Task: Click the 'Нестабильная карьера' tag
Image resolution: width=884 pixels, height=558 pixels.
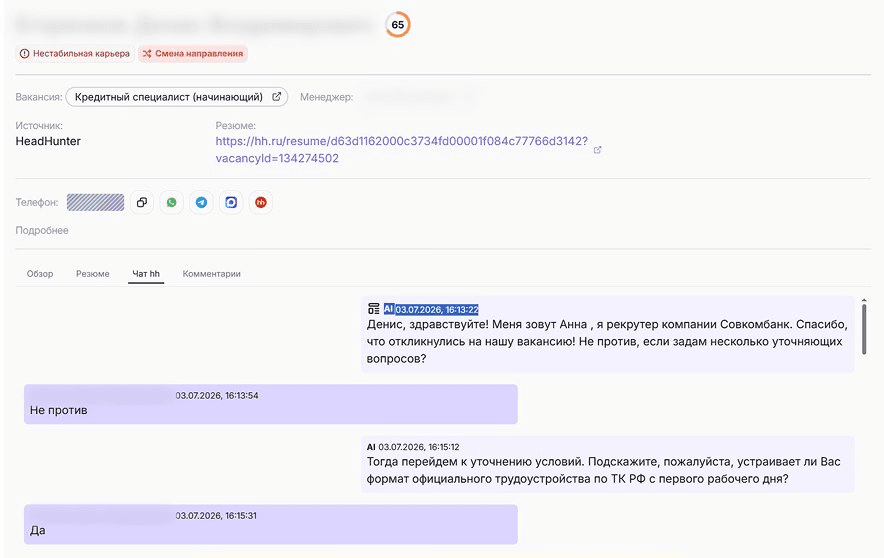Action: (75, 54)
